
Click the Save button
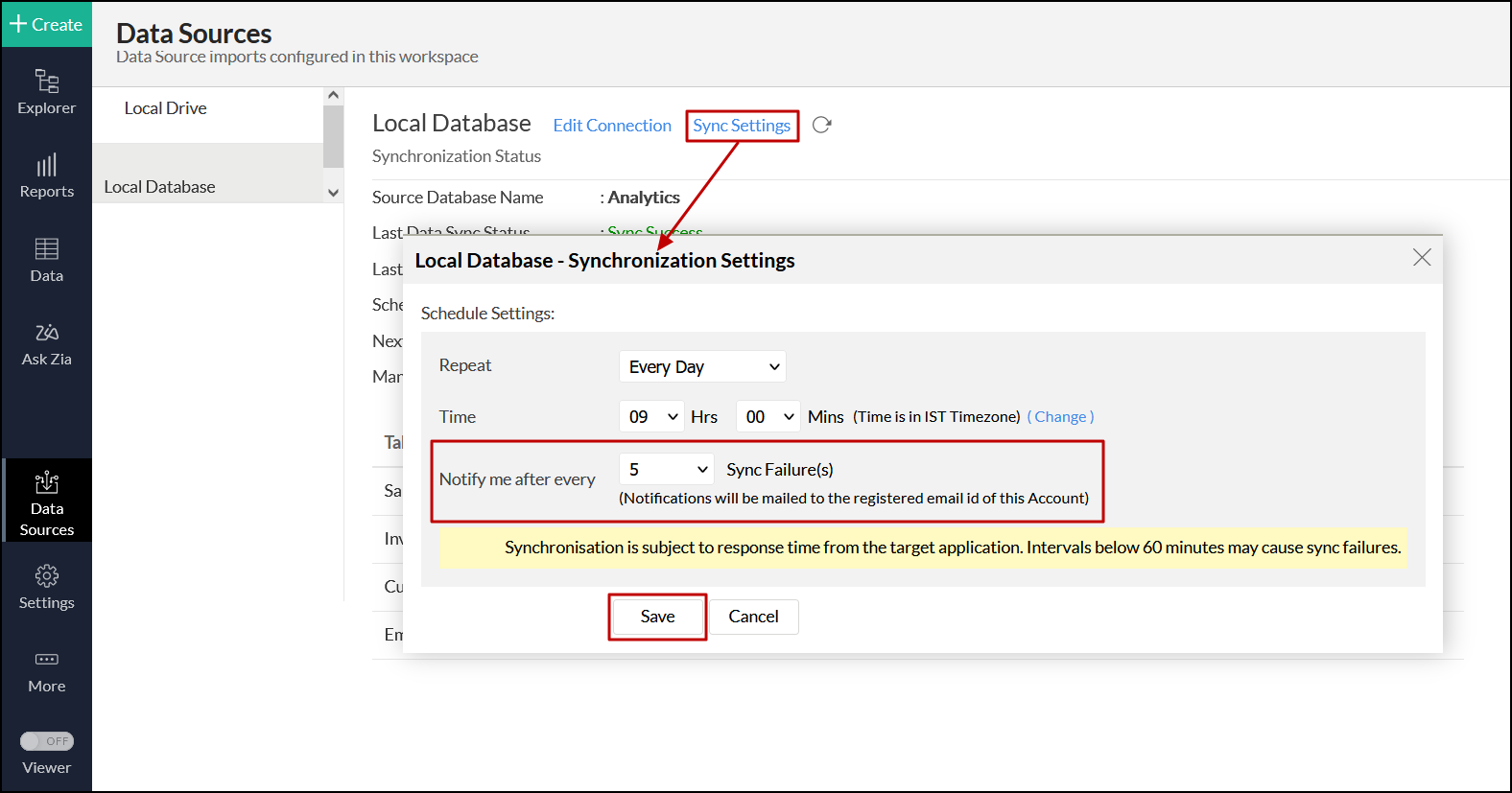click(x=657, y=617)
